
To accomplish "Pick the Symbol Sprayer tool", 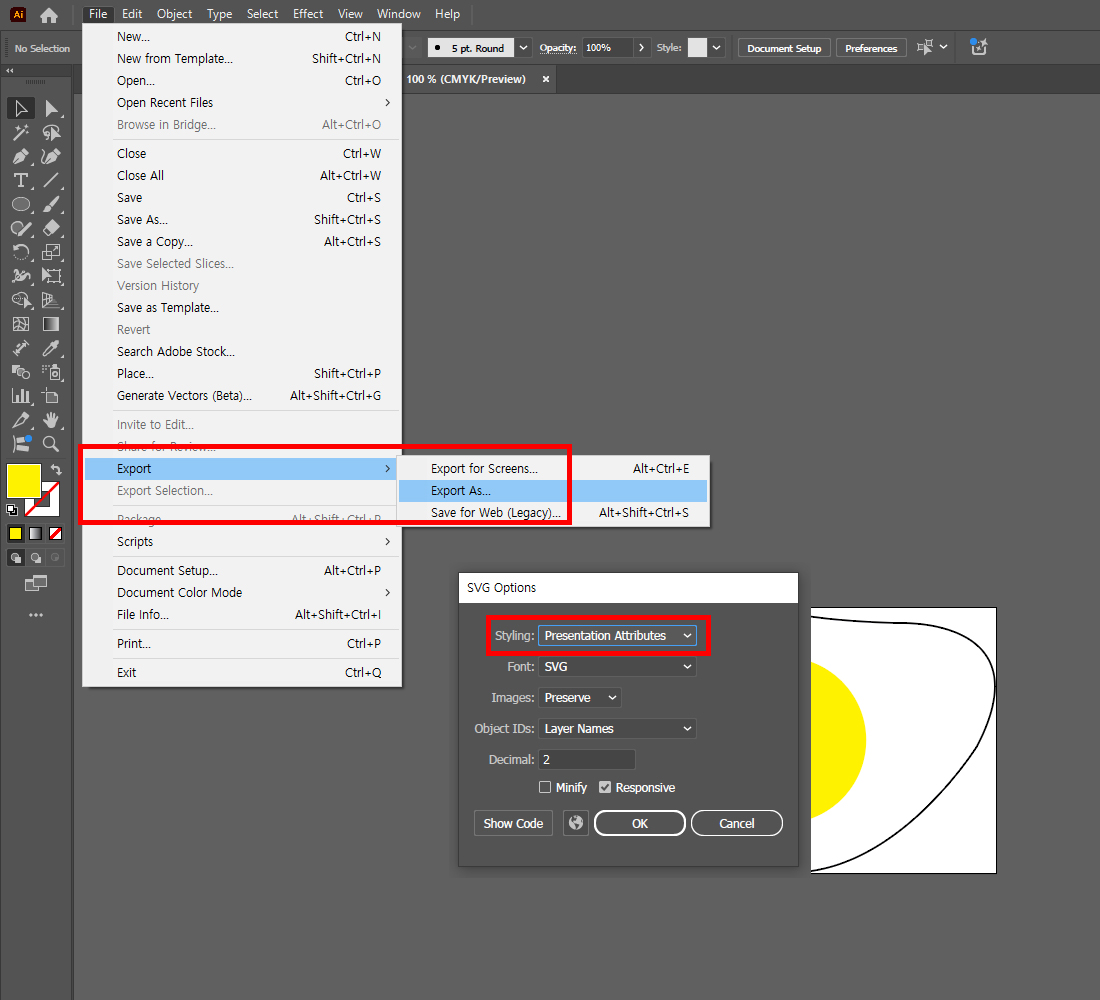I will [51, 372].
